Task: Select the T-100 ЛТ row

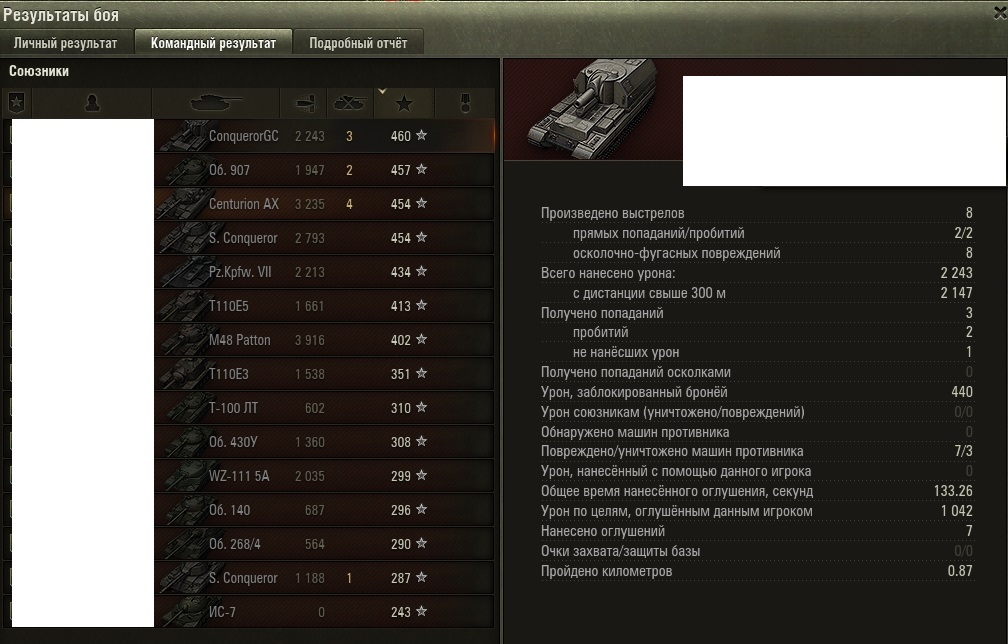Action: tap(249, 408)
